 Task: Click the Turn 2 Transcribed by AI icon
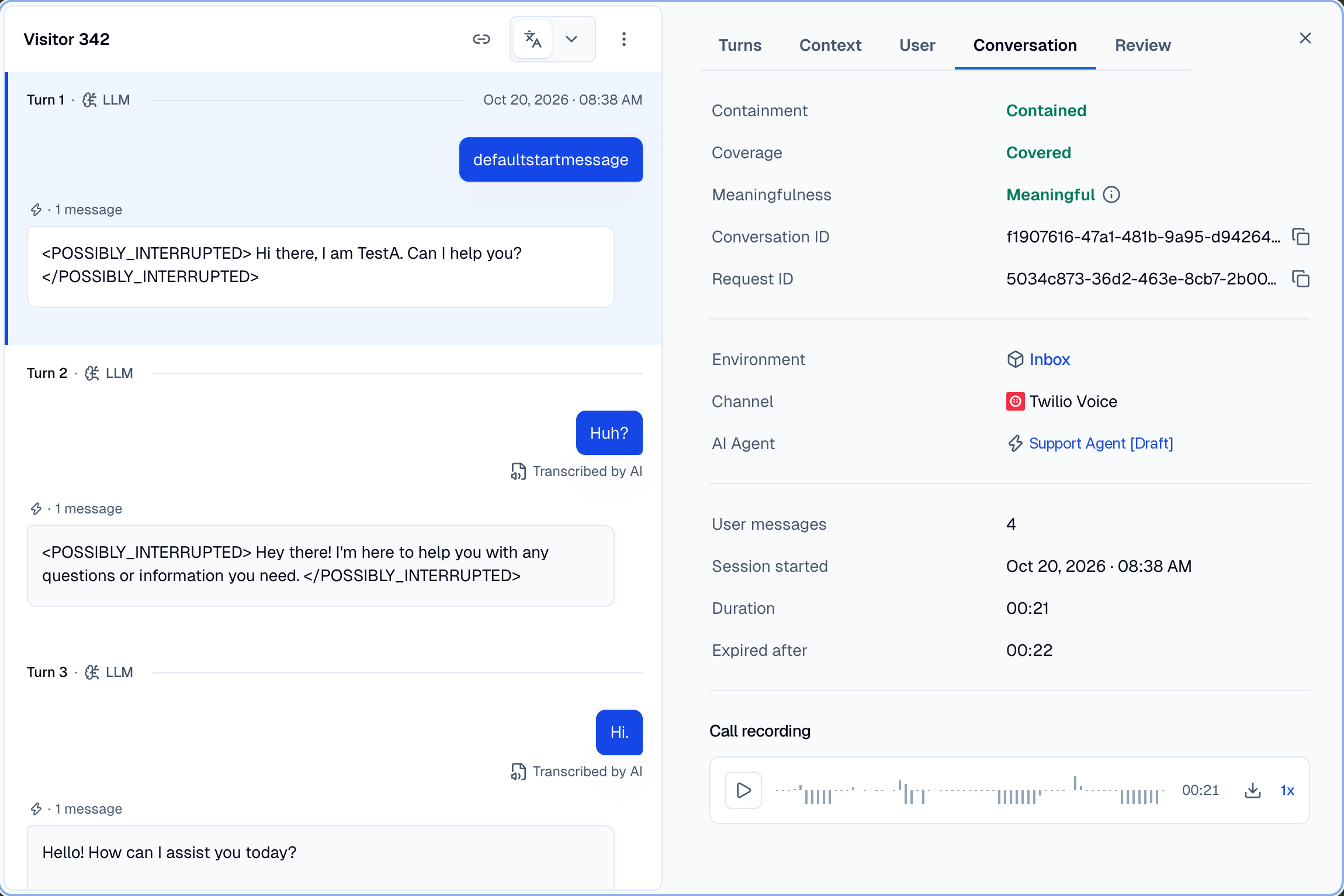(518, 471)
